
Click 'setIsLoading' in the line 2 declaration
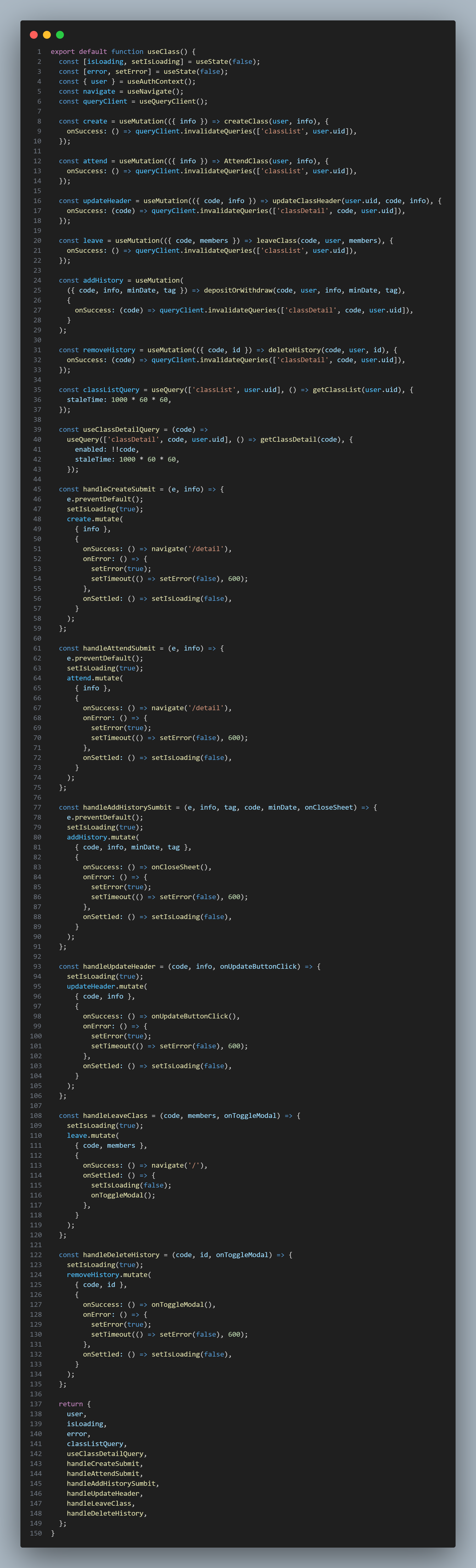pos(156,61)
